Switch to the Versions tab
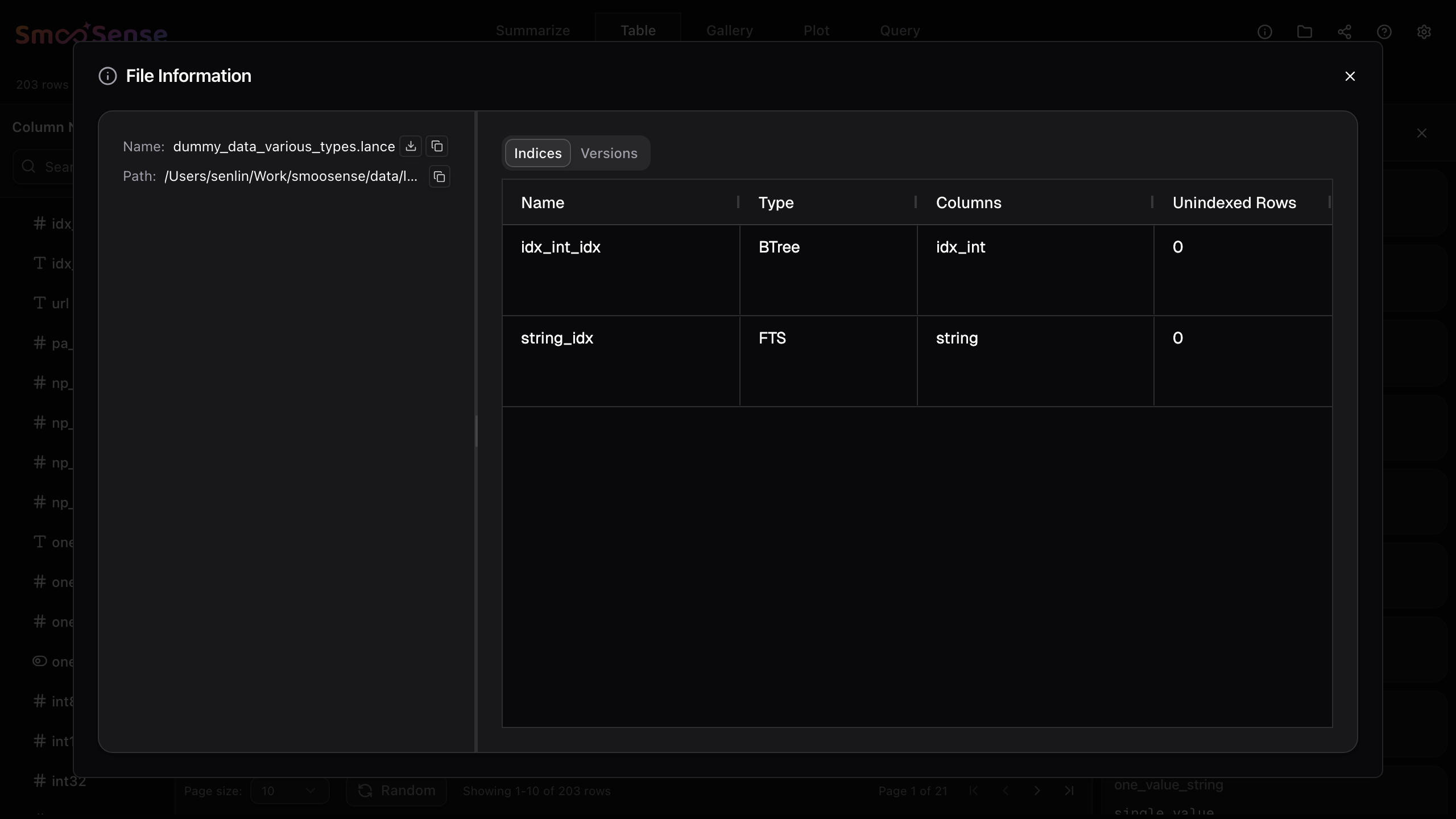Image resolution: width=1456 pixels, height=819 pixels. point(609,153)
